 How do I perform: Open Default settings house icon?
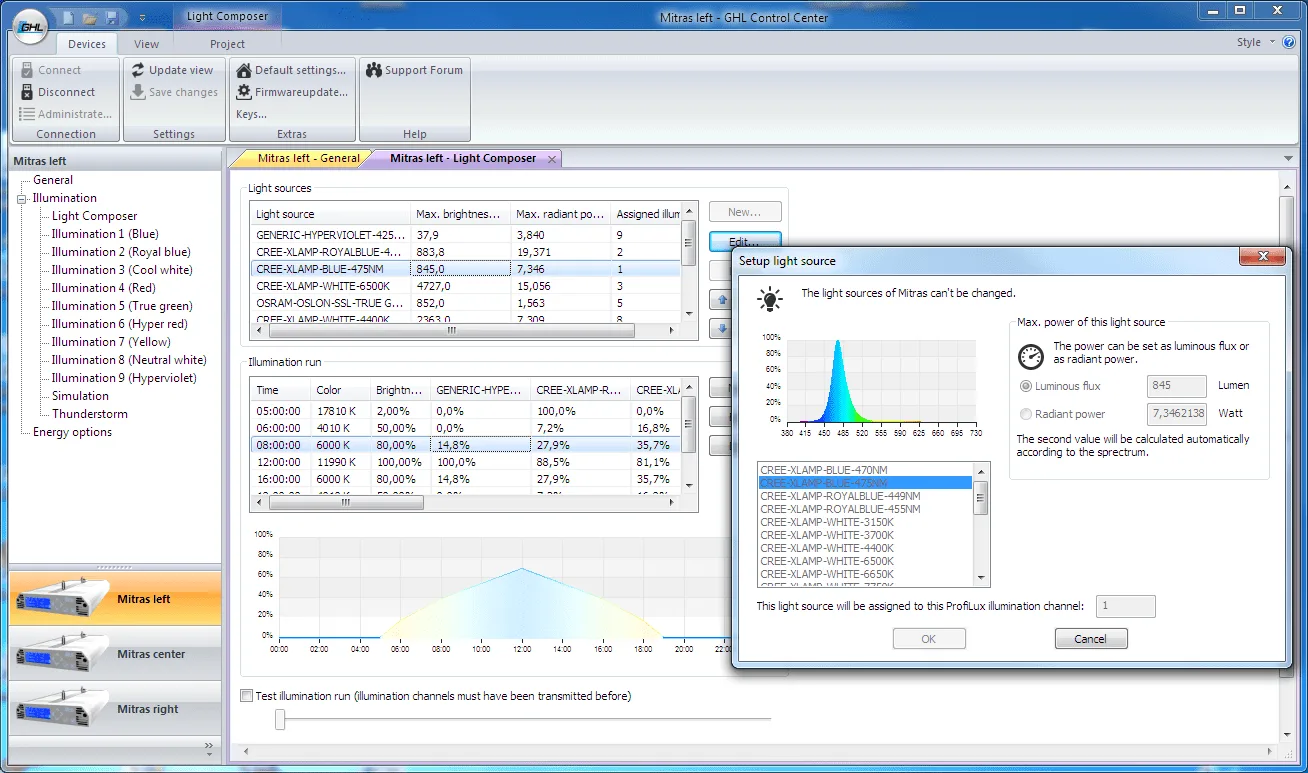click(244, 70)
